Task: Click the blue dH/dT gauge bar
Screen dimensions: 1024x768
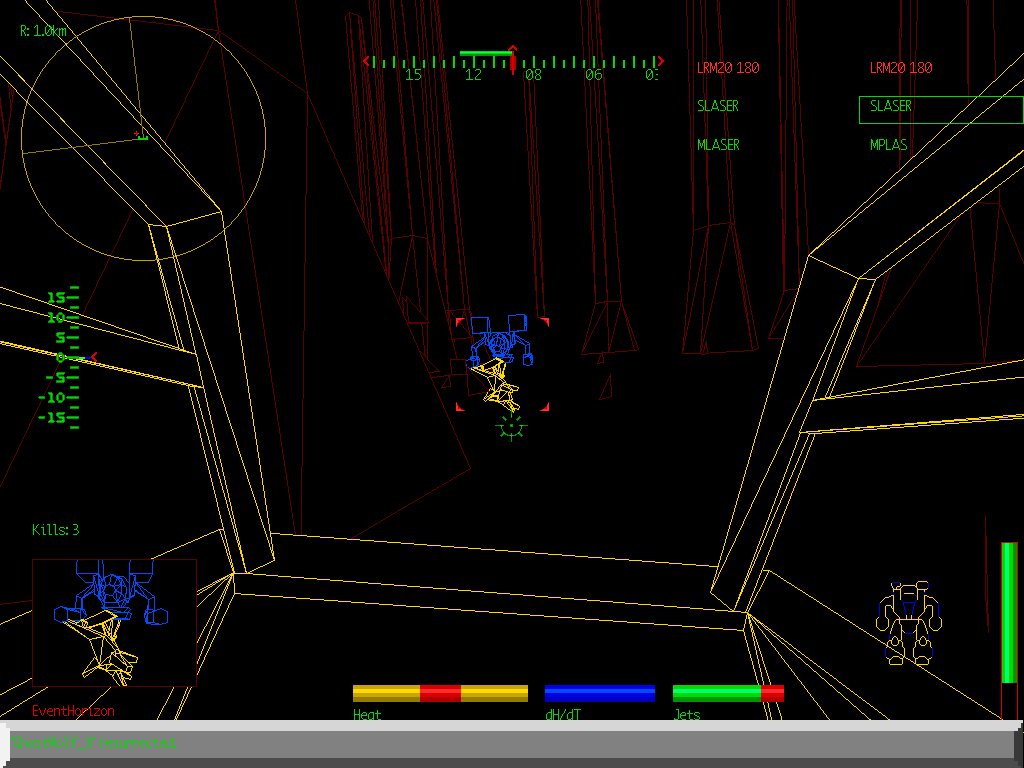Action: pyautogui.click(x=600, y=693)
